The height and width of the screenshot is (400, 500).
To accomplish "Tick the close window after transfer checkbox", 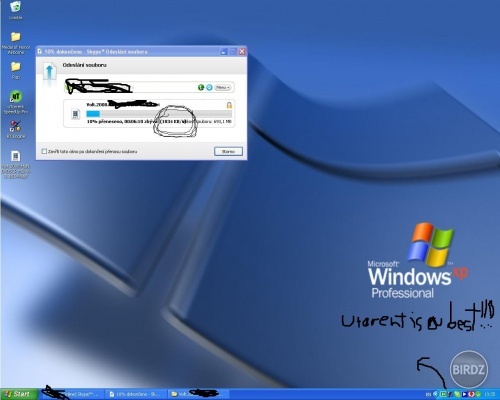I will [x=44, y=151].
